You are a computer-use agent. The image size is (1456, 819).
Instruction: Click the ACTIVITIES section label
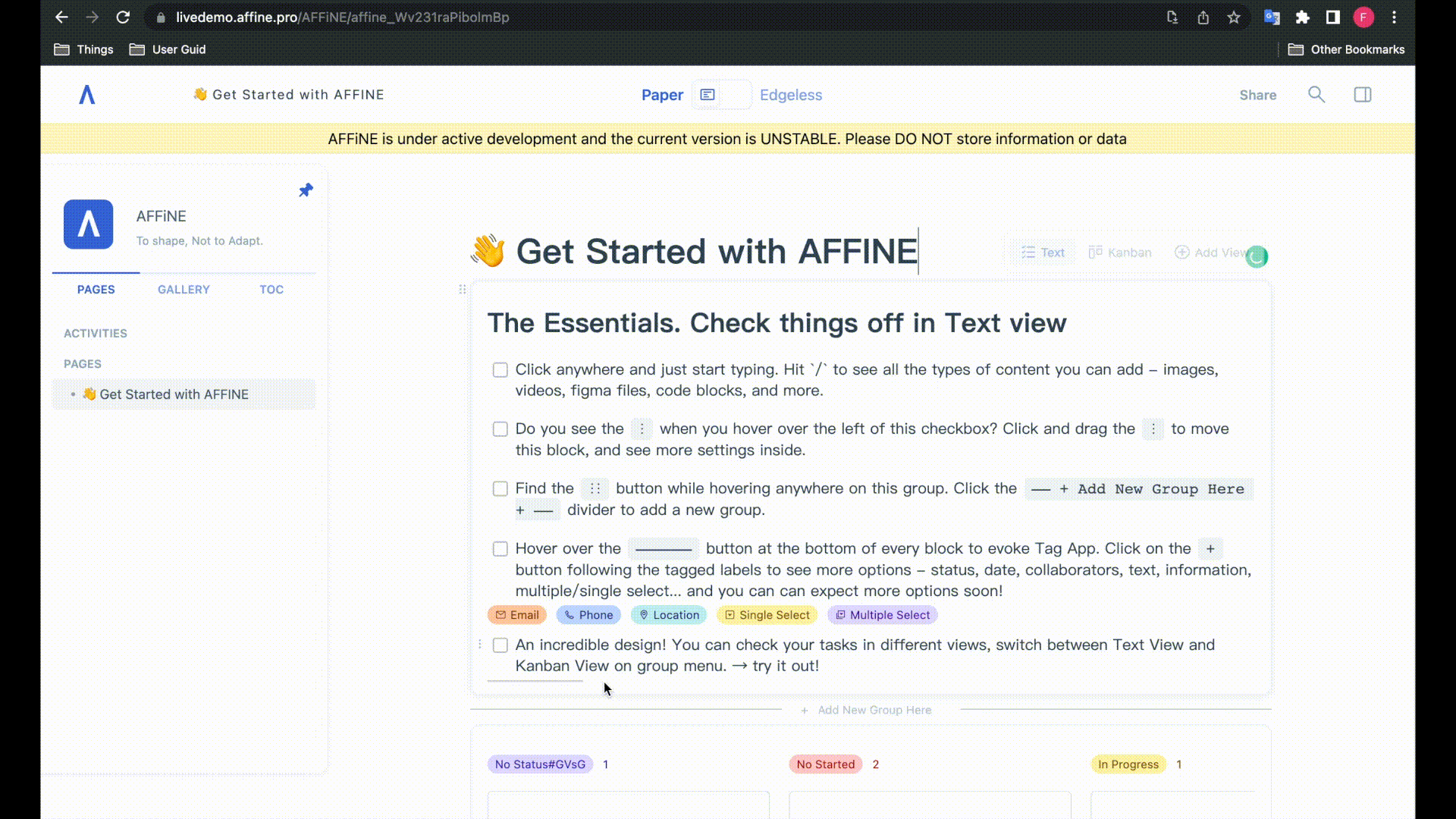[x=96, y=334]
